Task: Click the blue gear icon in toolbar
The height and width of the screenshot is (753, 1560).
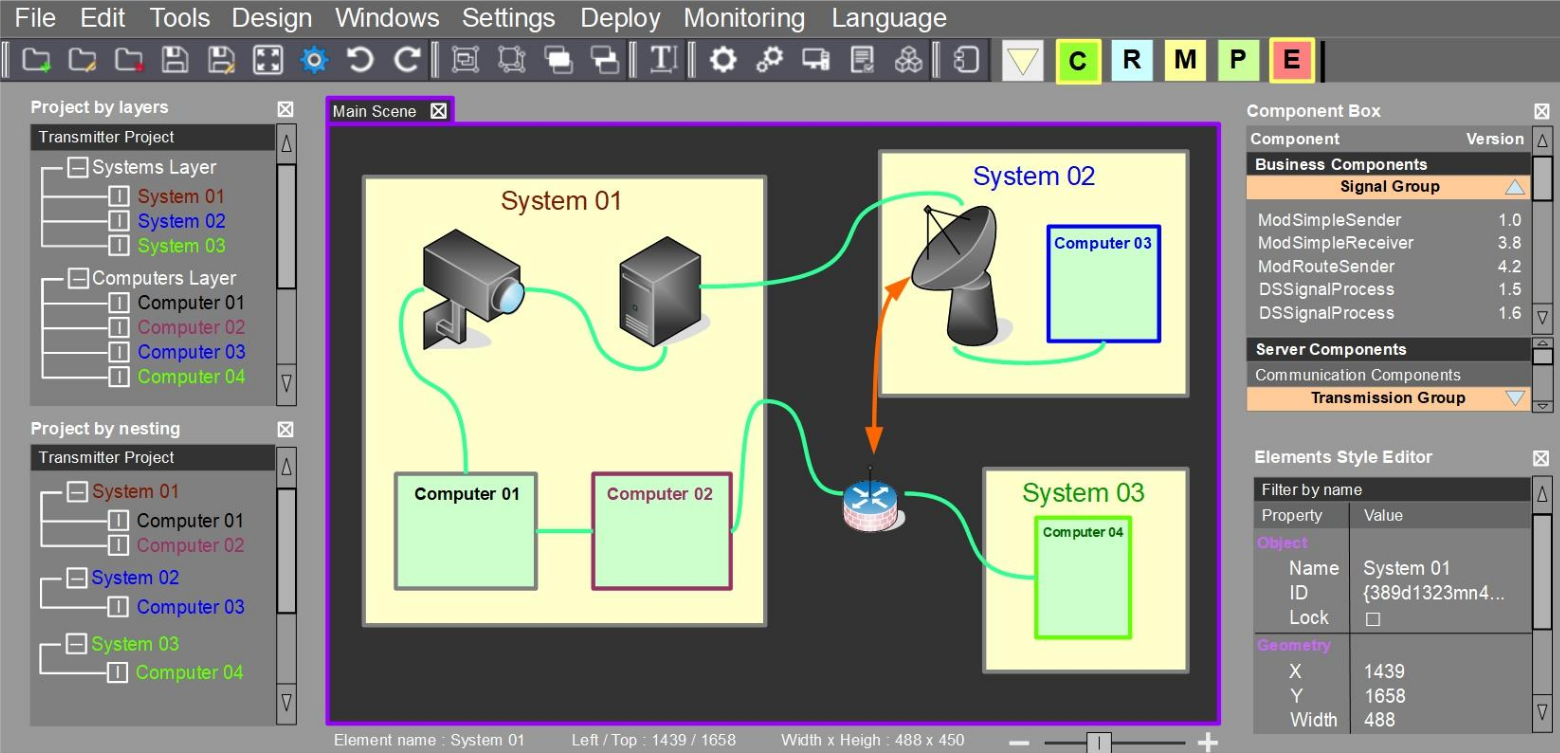Action: click(x=314, y=61)
